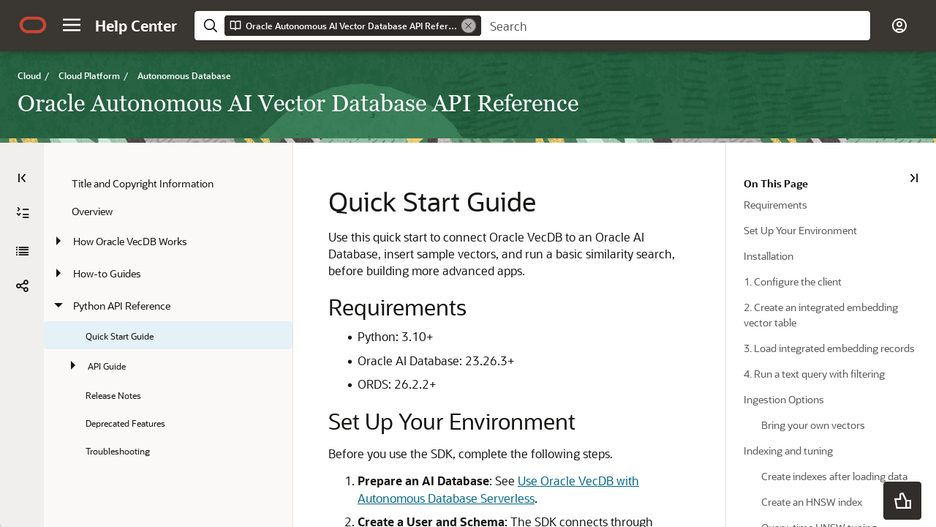Screen dimensions: 936x527
Task: Click the list view sidebar icon
Action: click(x=22, y=251)
